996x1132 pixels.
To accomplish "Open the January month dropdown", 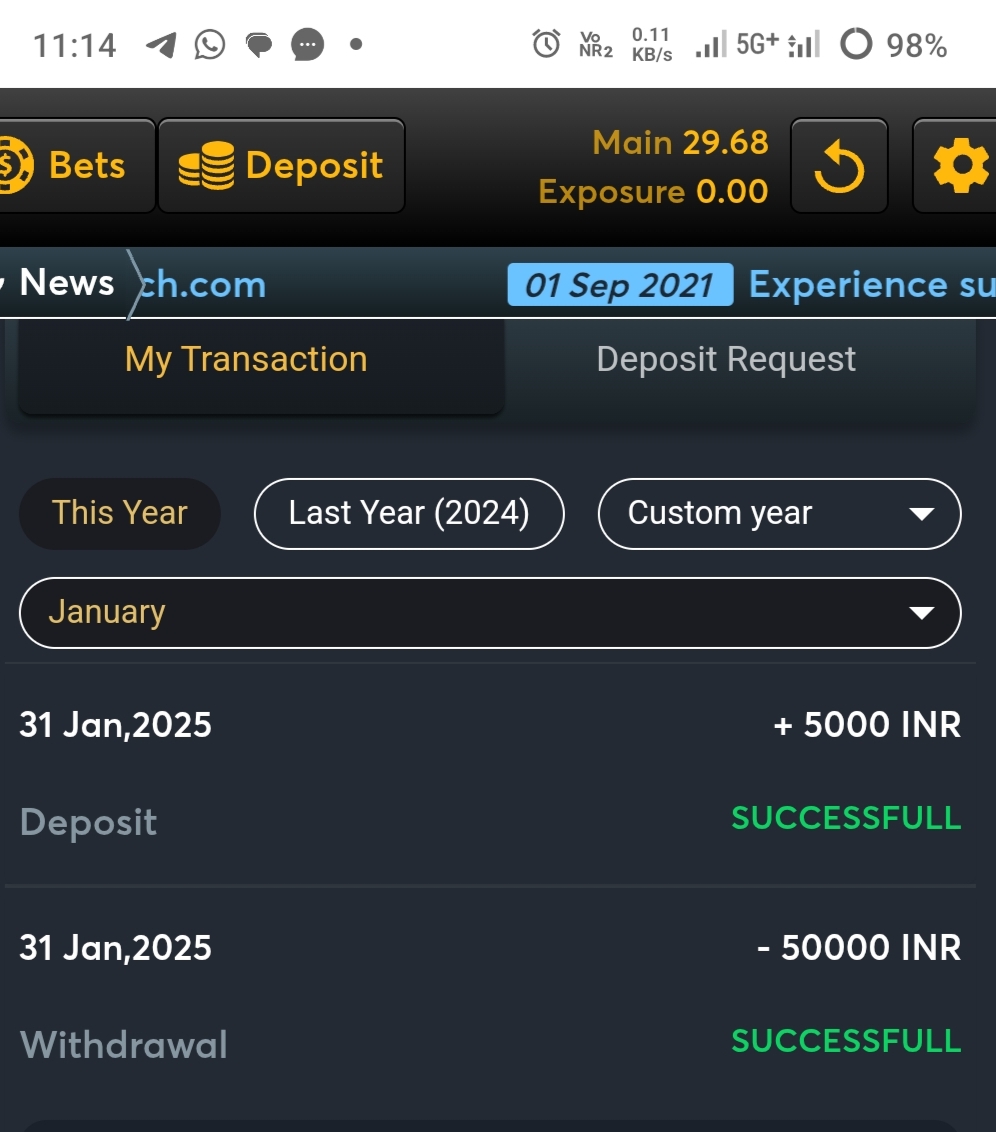I will pos(490,612).
